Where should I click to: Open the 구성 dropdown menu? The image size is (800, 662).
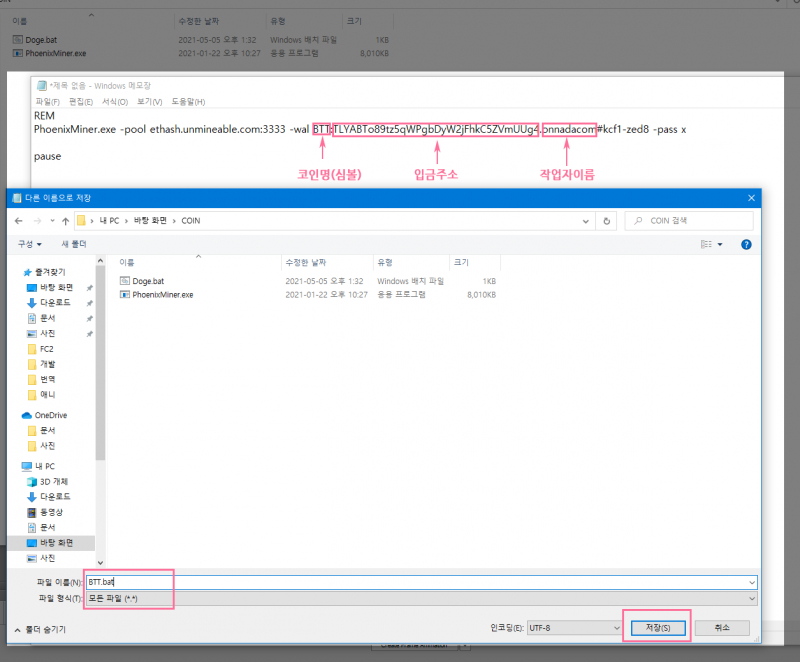tap(28, 244)
